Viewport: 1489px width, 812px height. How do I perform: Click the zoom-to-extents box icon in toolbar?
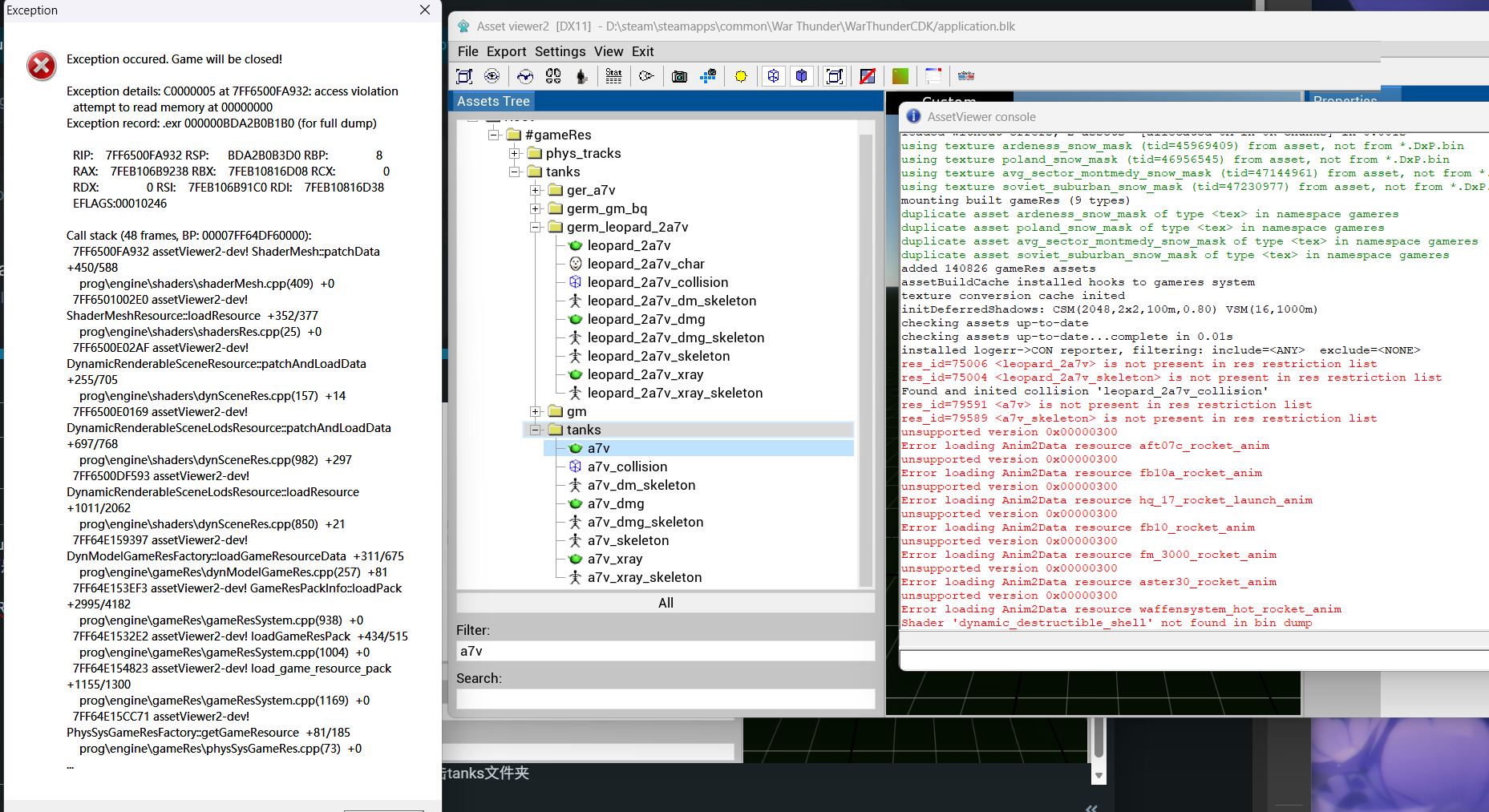point(464,76)
